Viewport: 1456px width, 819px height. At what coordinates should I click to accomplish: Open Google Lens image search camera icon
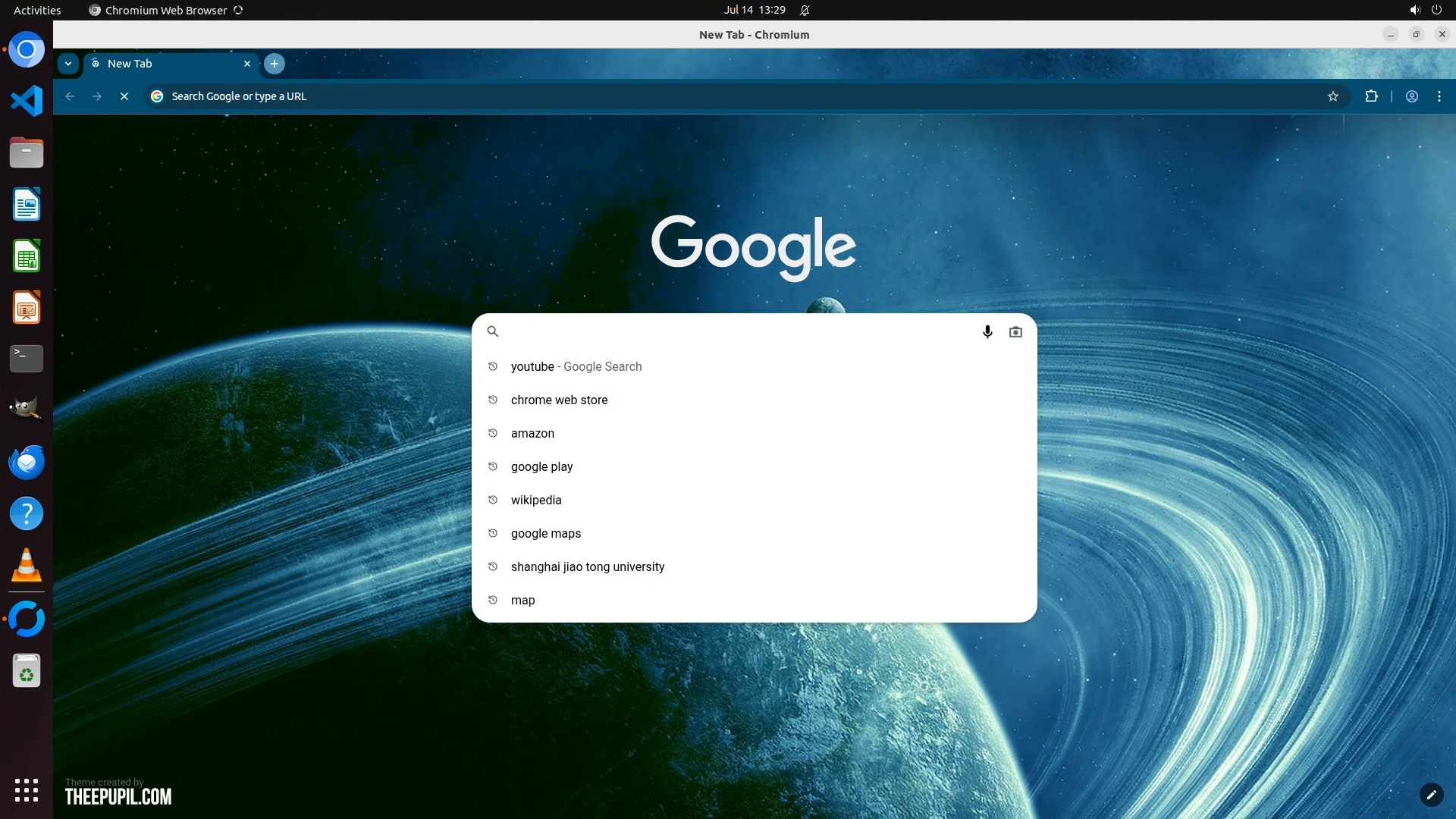[x=1015, y=331]
